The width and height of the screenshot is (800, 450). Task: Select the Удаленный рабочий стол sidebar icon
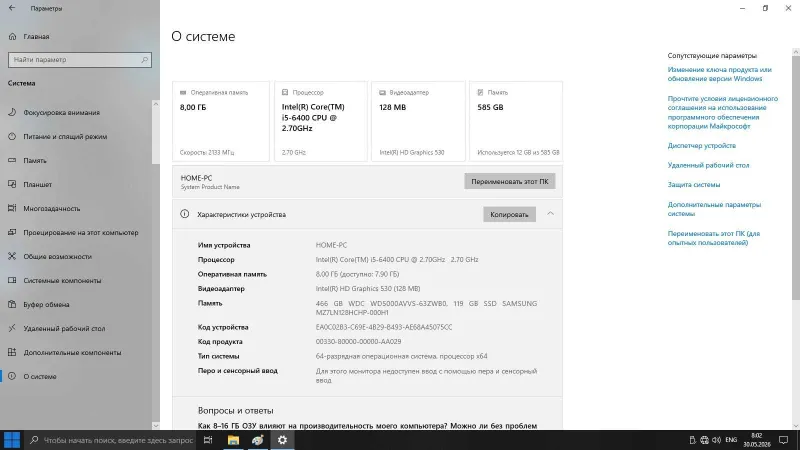tap(12, 328)
